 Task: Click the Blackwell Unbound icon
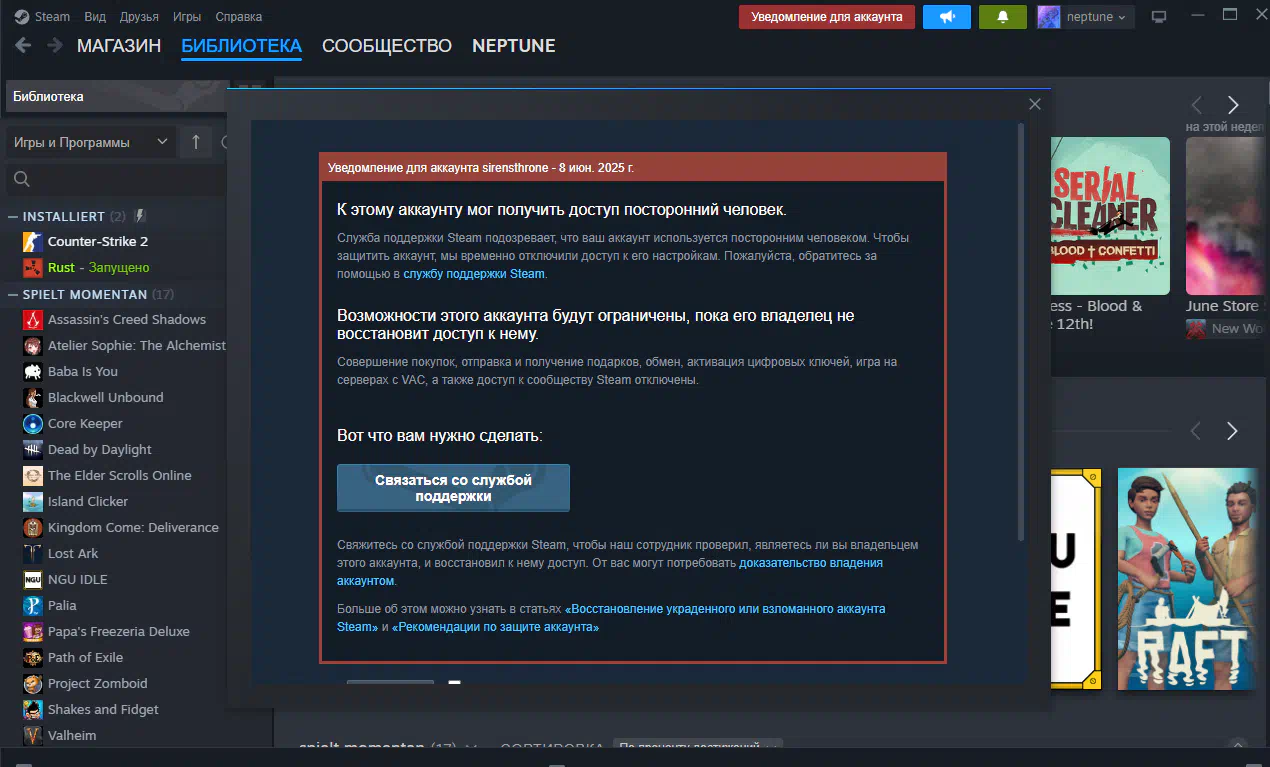click(x=33, y=398)
